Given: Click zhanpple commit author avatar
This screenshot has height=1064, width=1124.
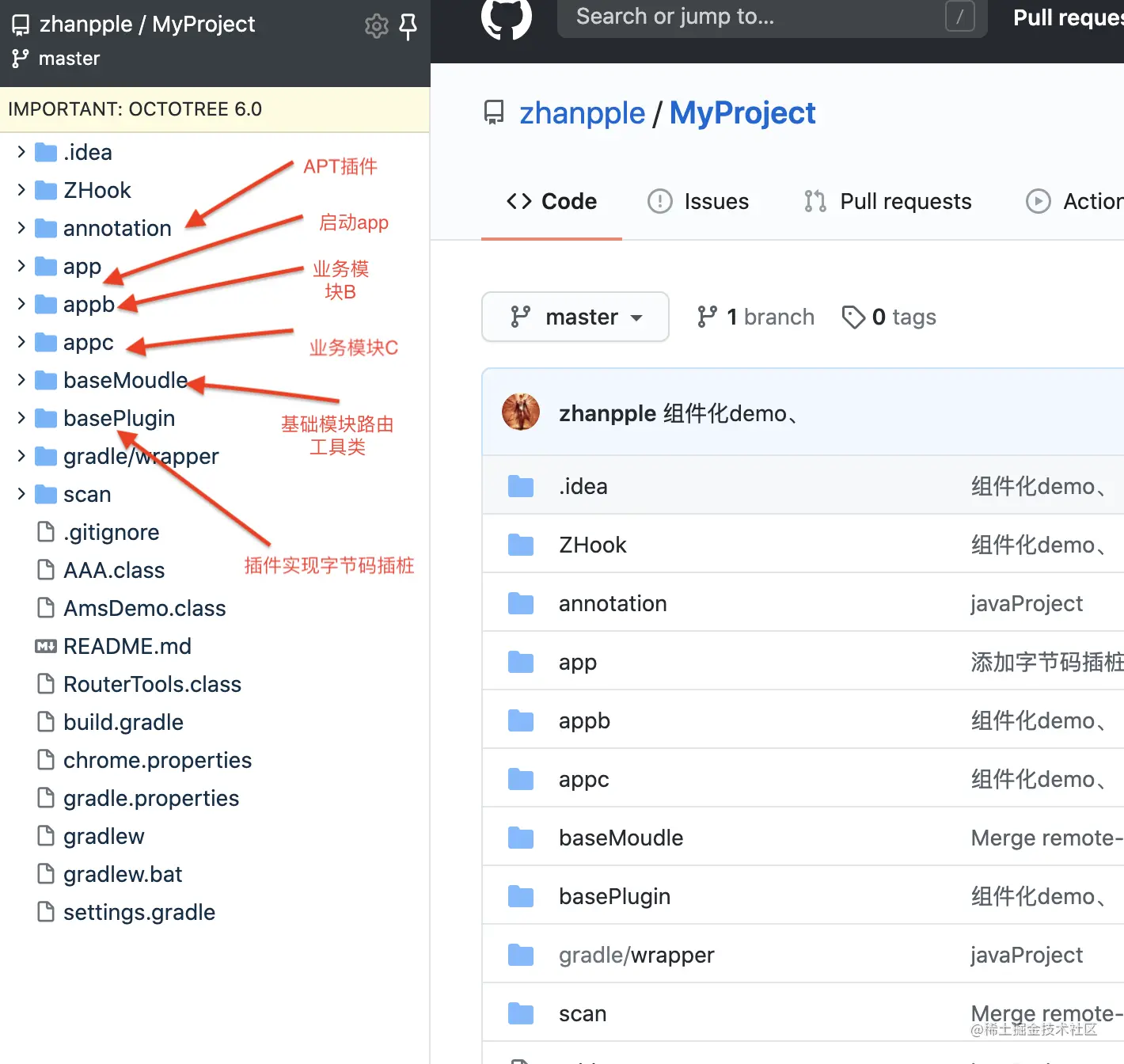Looking at the screenshot, I should [x=521, y=412].
